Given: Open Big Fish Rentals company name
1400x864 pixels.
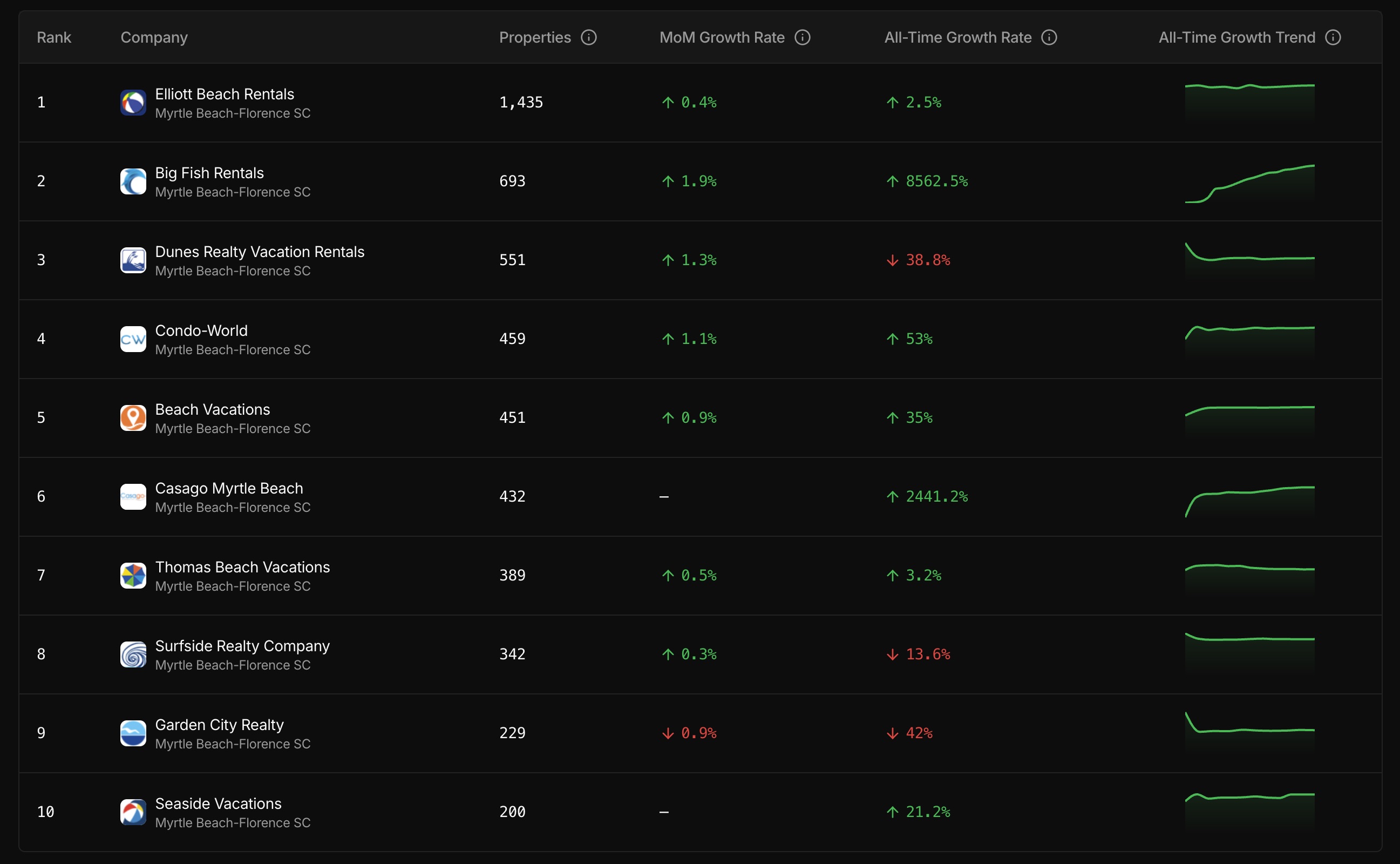Looking at the screenshot, I should [x=209, y=173].
